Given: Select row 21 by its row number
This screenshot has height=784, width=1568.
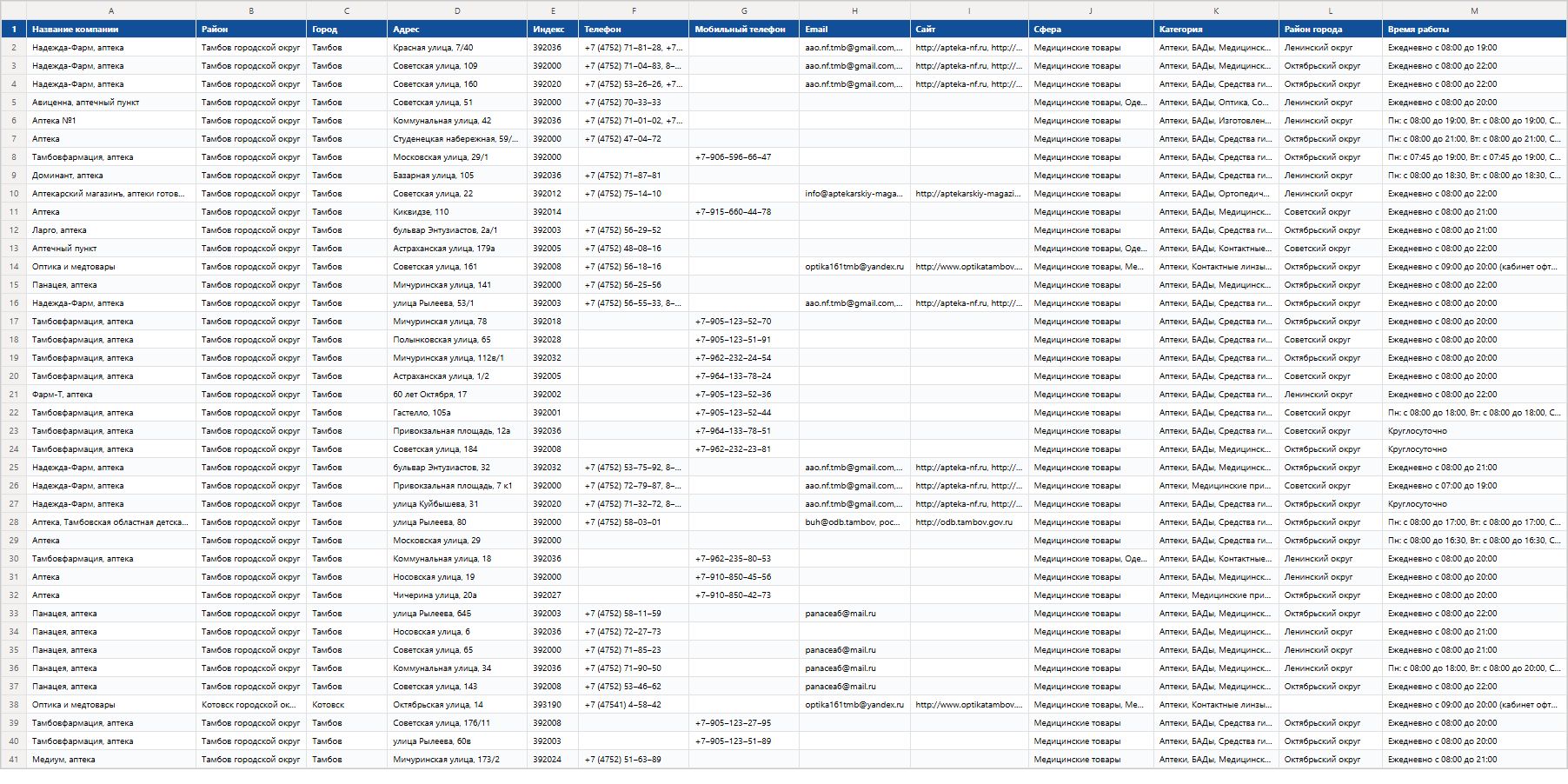Looking at the screenshot, I should [x=14, y=395].
